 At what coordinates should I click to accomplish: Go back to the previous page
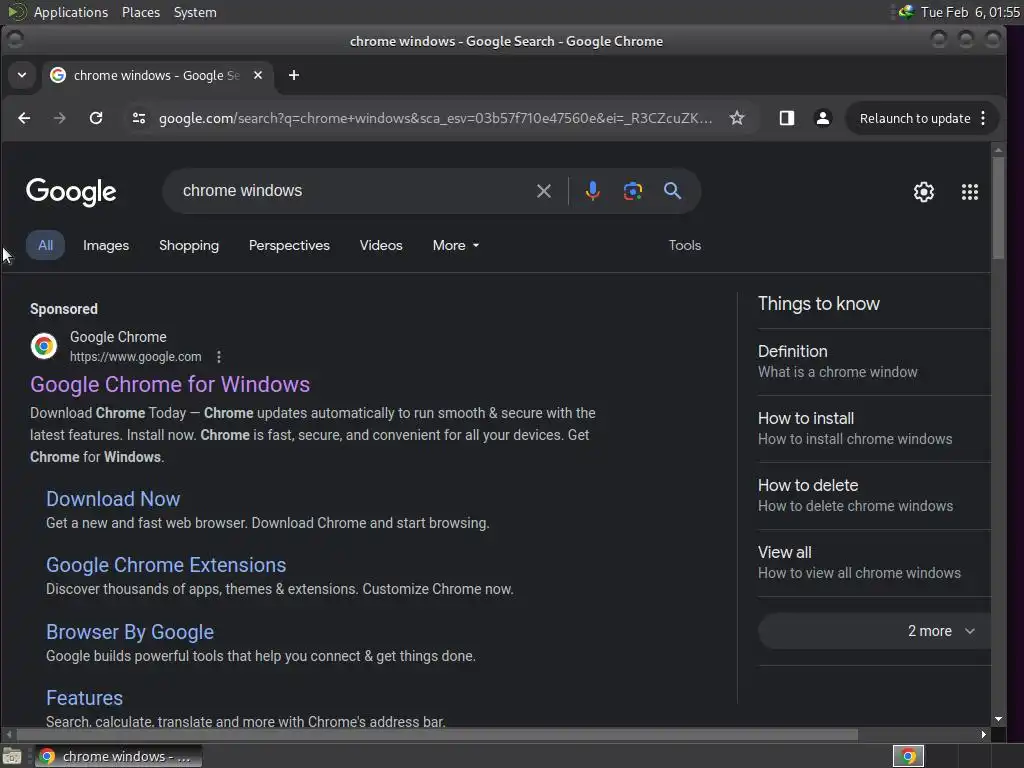tap(24, 118)
